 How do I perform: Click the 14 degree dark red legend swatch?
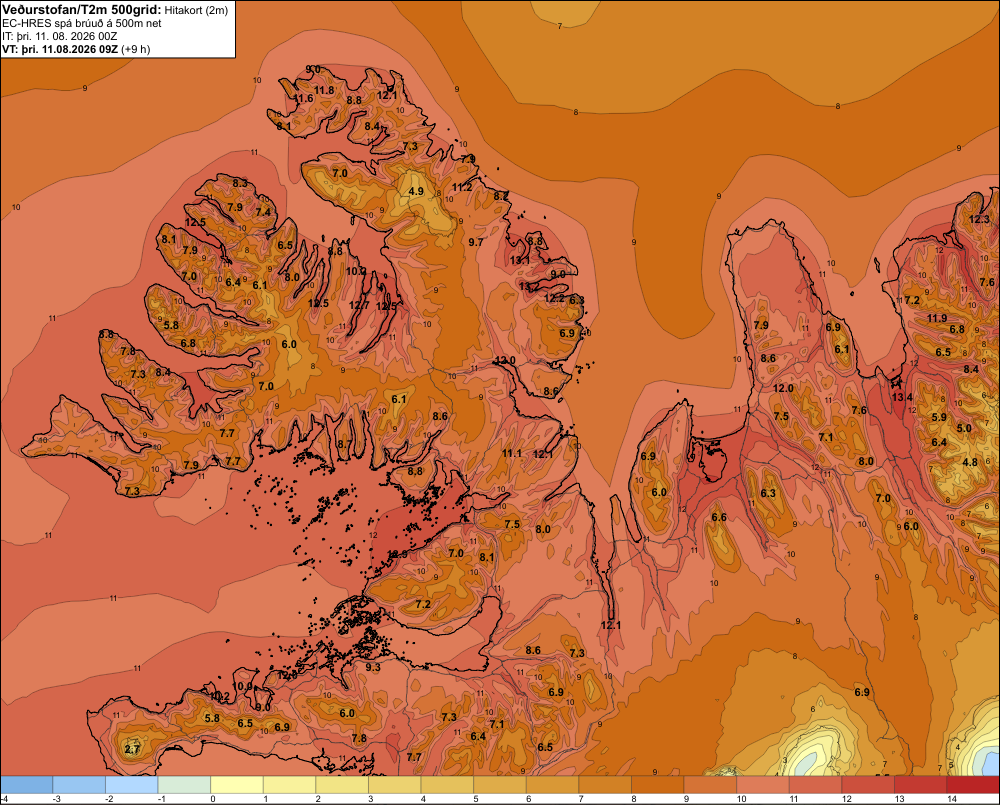tap(973, 785)
